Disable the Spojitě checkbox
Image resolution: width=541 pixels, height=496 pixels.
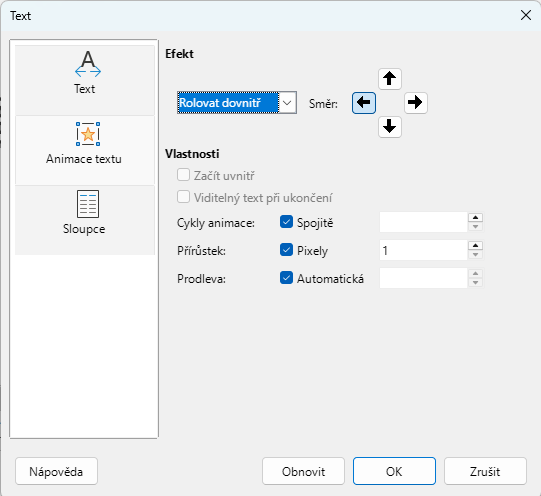click(x=286, y=222)
